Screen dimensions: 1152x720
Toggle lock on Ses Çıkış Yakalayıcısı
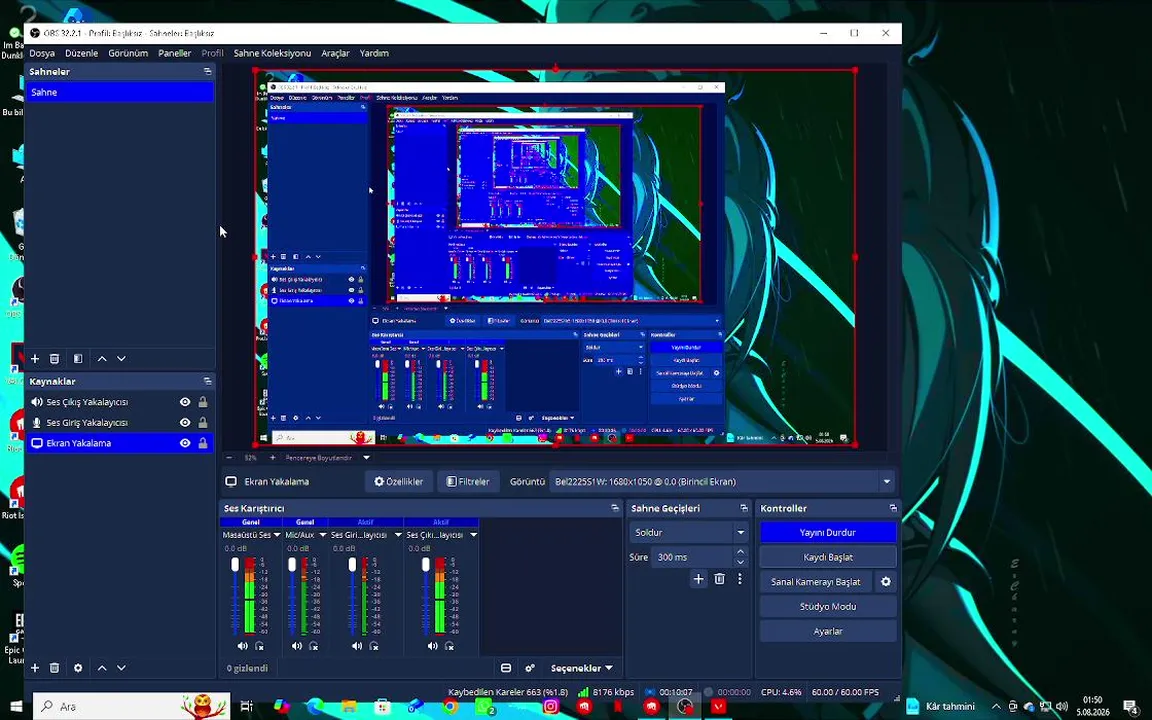203,402
